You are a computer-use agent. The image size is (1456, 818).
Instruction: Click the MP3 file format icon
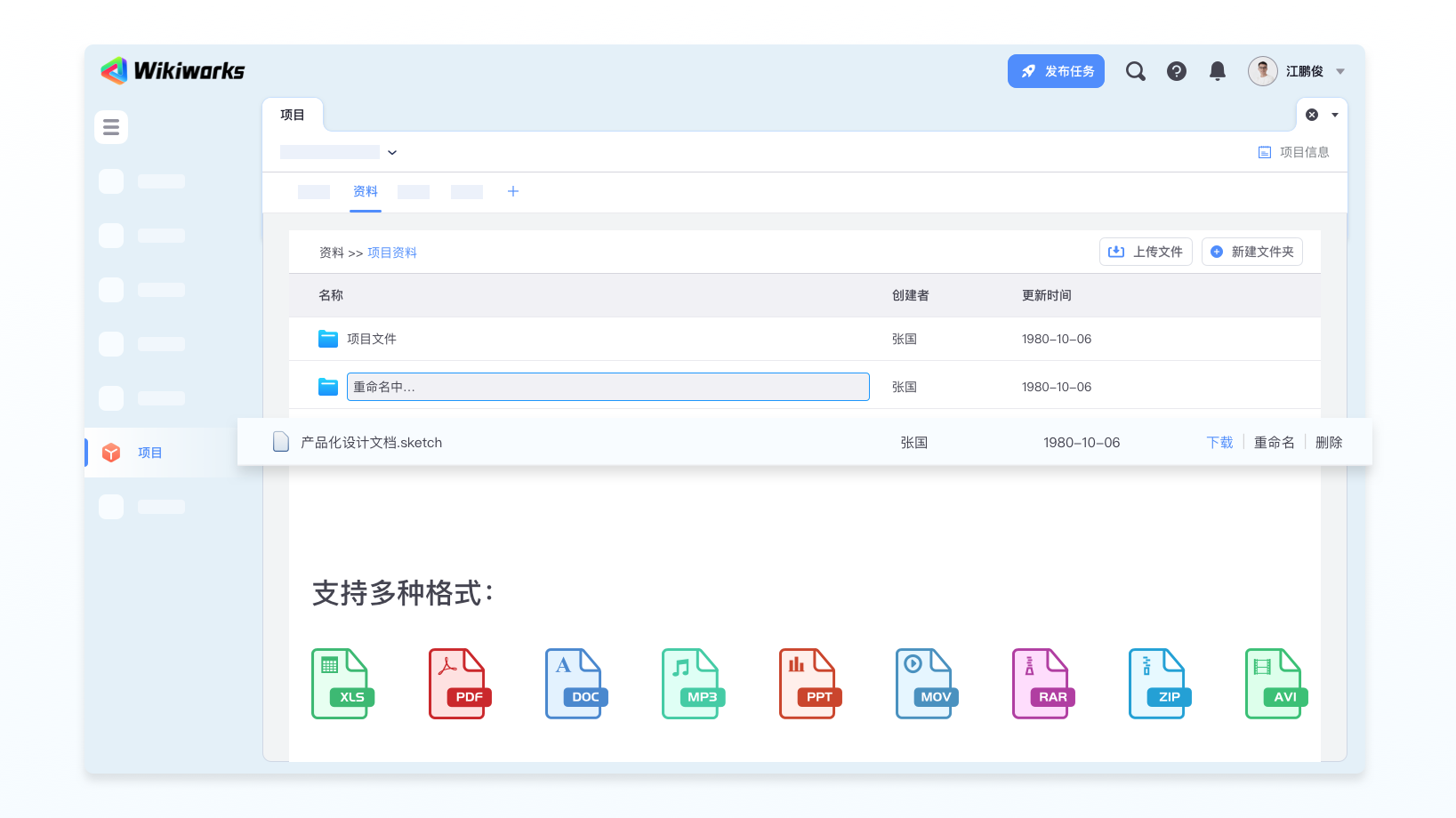coord(692,683)
